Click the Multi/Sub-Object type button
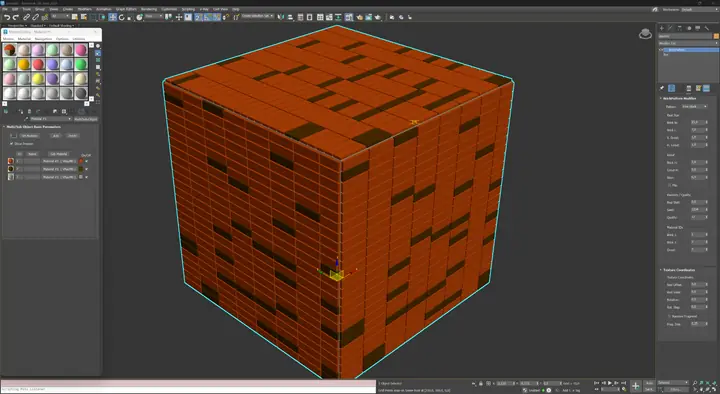The height and width of the screenshot is (394, 720). click(x=86, y=119)
